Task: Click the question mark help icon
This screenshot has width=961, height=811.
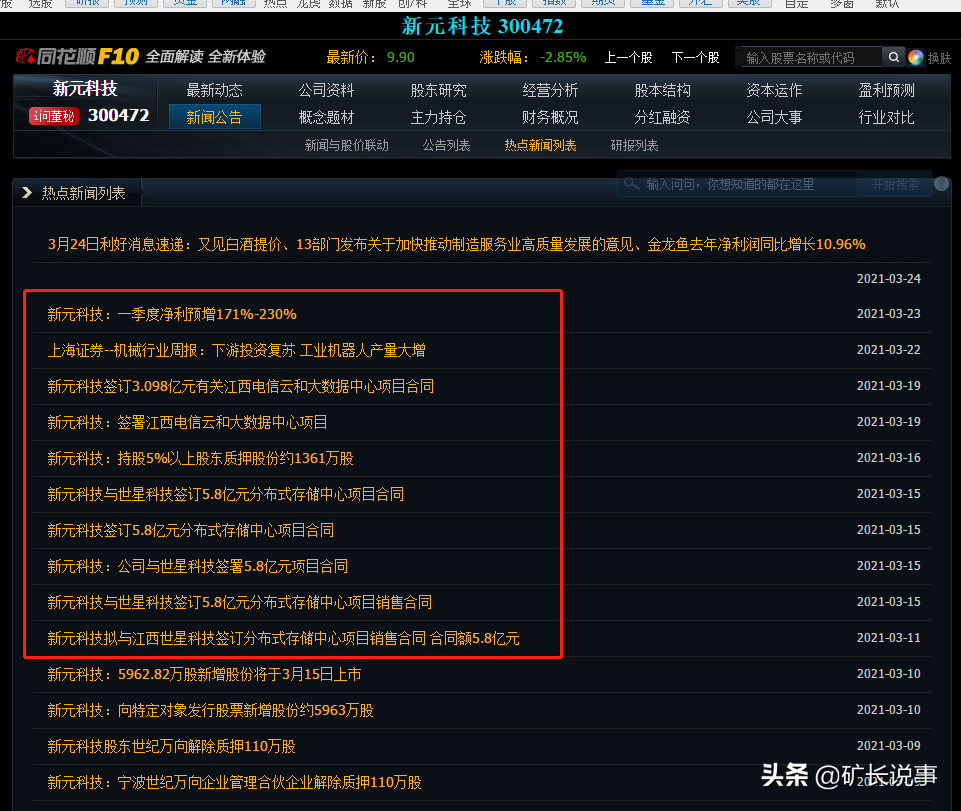Action: tap(942, 183)
